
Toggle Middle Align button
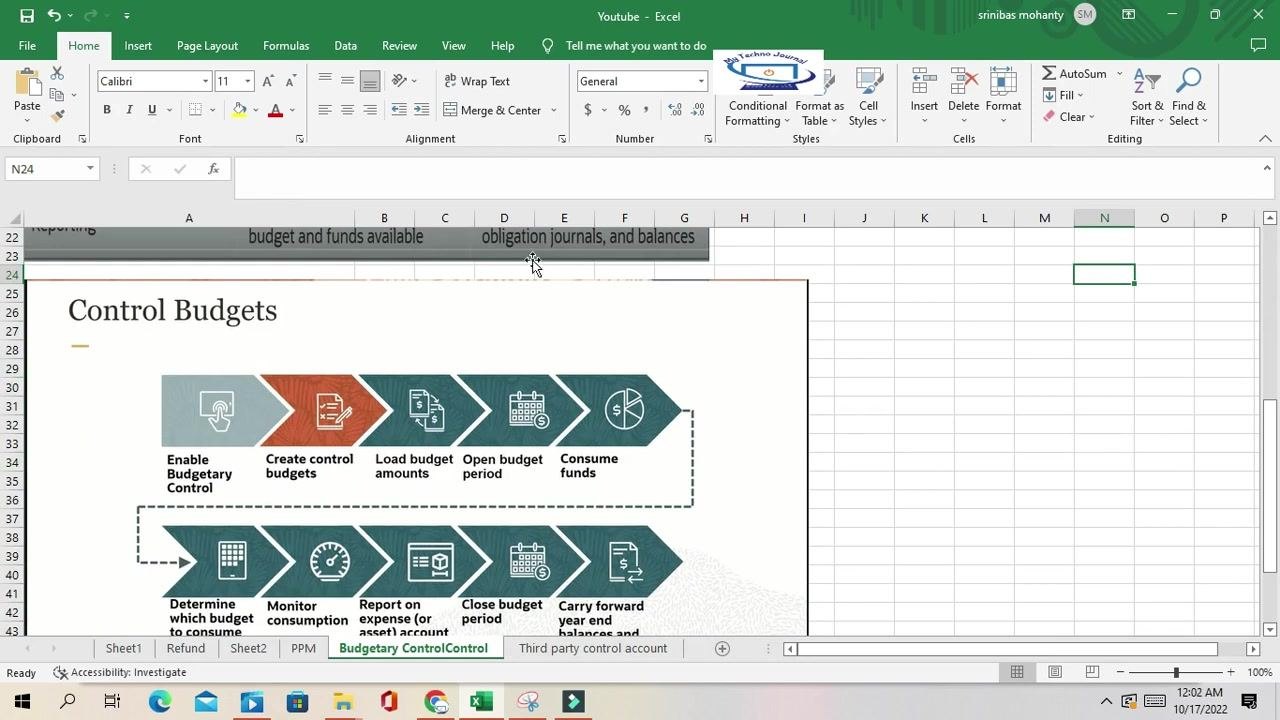tap(347, 81)
